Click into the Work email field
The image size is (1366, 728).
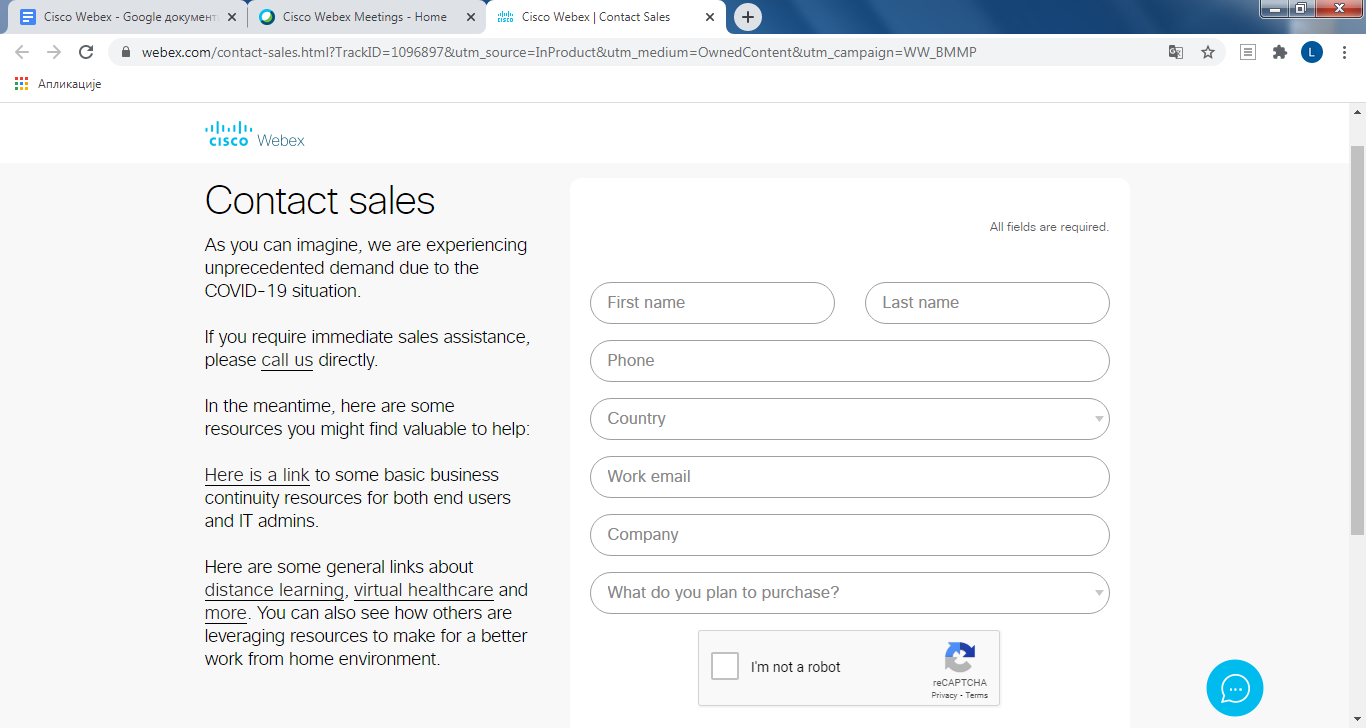click(850, 477)
